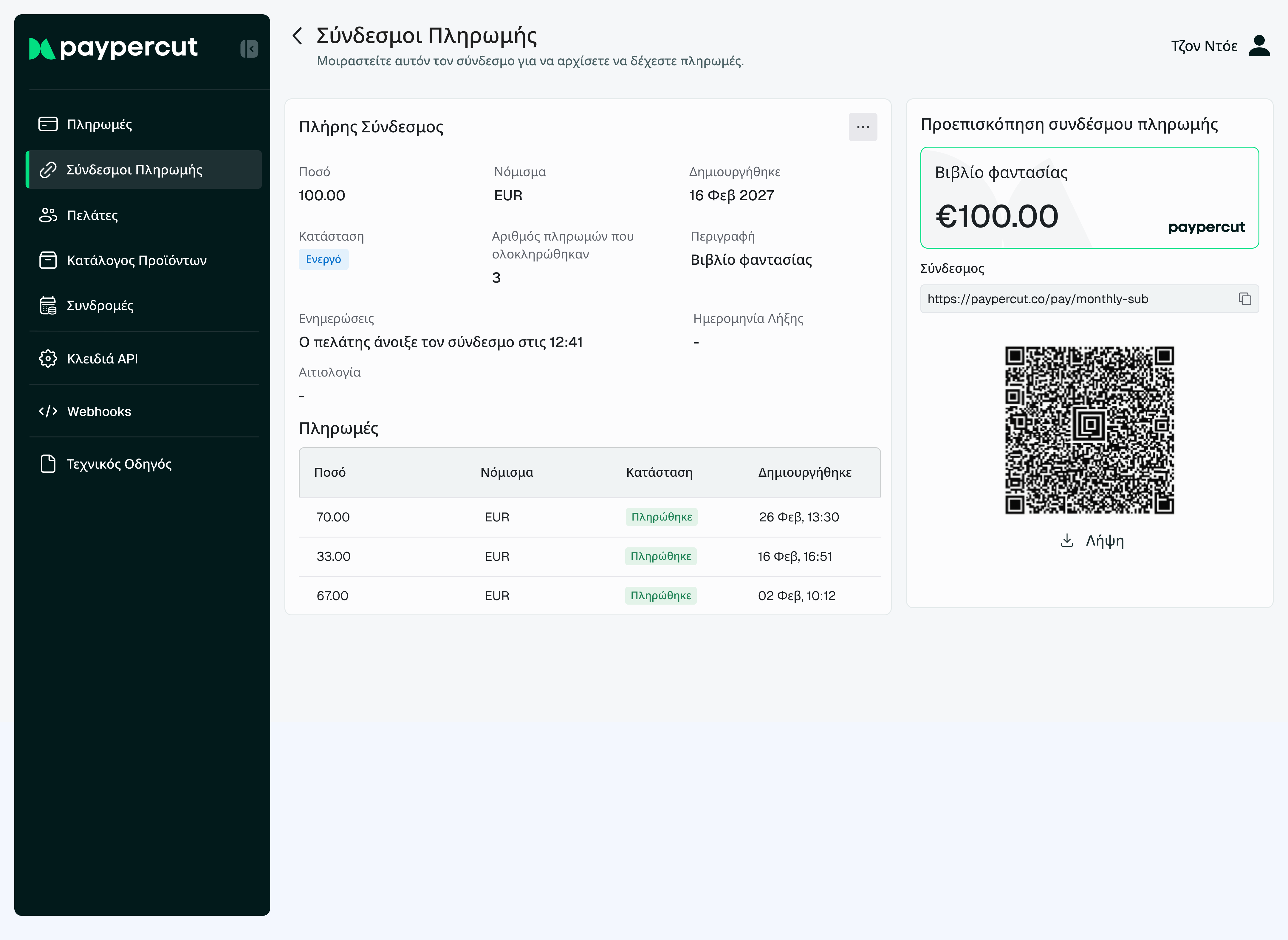Screen dimensions: 1288x940
Task: Click the Πελάτες people icon
Action: pos(48,215)
